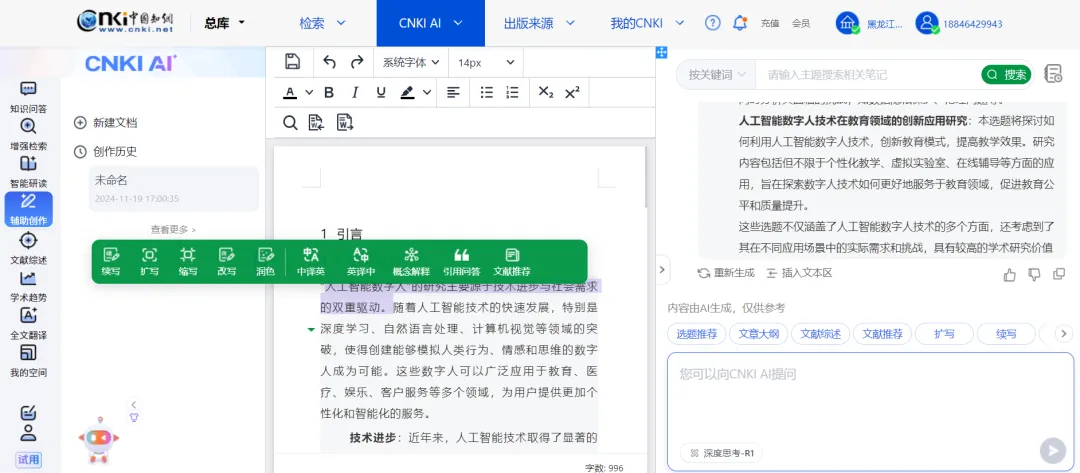Open the CNKI AI top menu
1080x473 pixels.
coord(430,23)
